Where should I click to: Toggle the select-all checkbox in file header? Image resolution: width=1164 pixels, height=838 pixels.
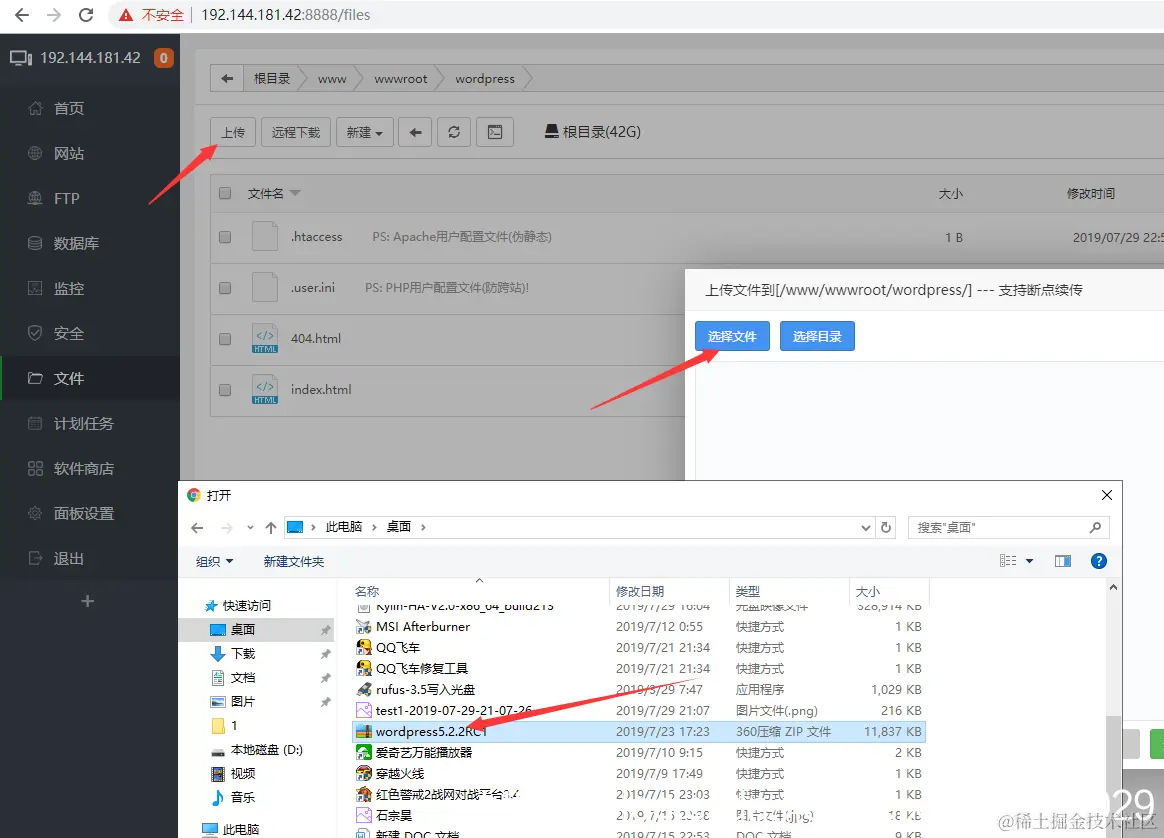[225, 193]
